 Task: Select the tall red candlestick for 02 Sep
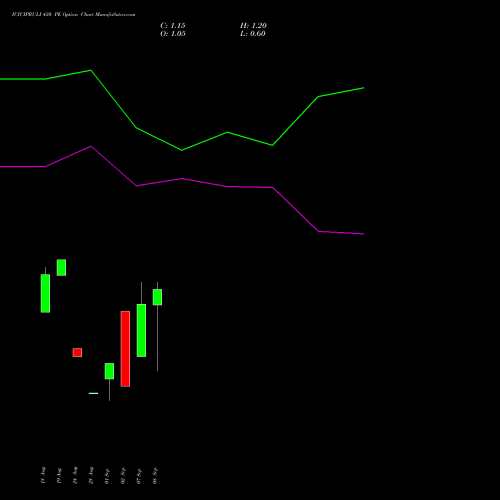click(125, 349)
